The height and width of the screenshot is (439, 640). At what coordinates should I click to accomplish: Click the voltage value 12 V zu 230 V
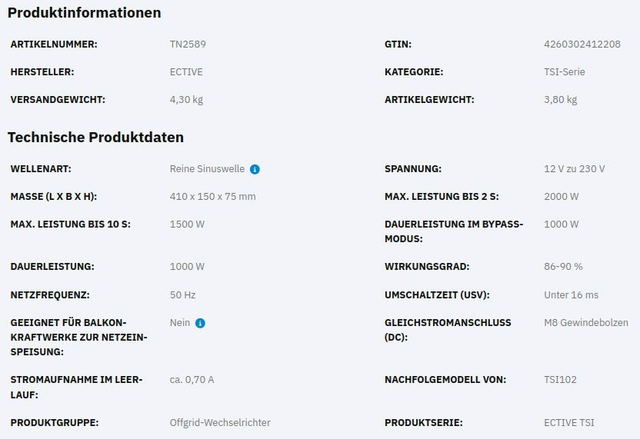click(574, 169)
